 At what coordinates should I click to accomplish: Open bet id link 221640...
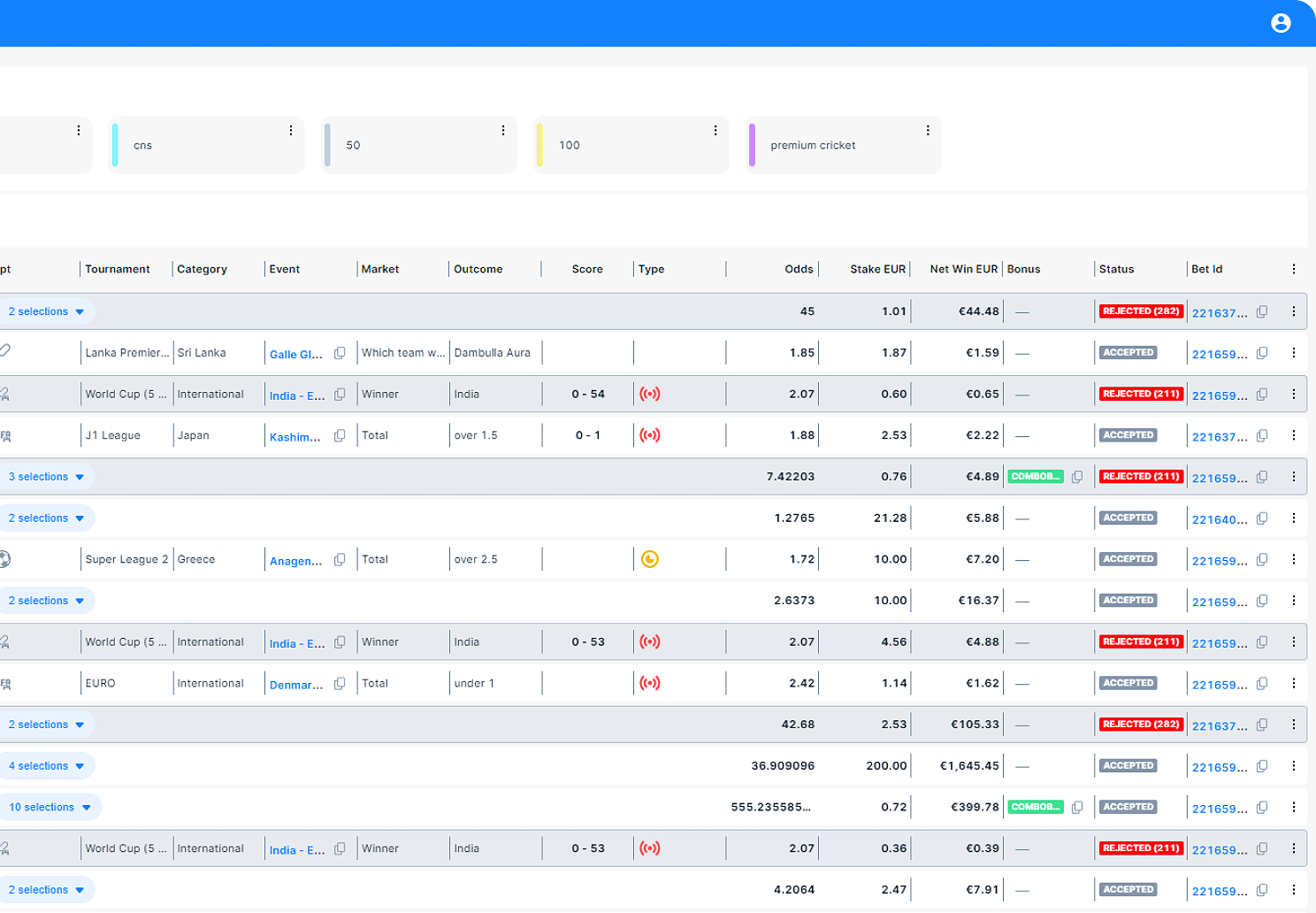point(1220,519)
